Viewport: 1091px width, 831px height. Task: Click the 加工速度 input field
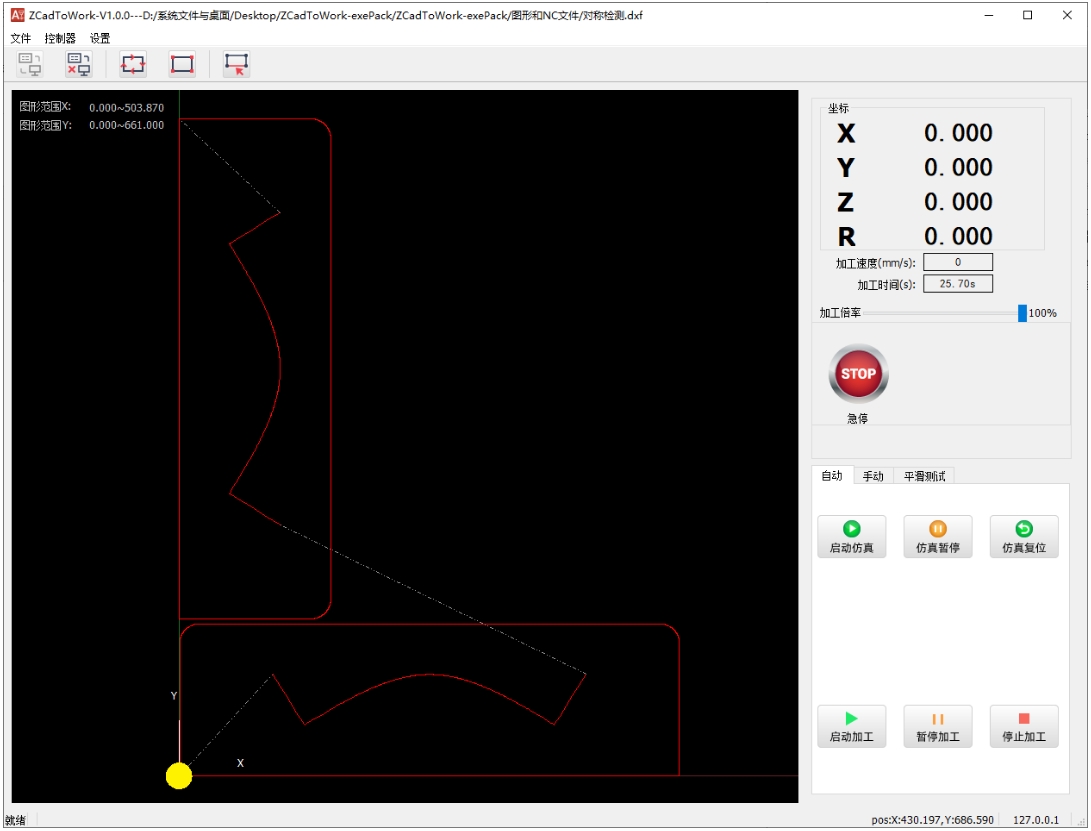pos(957,262)
